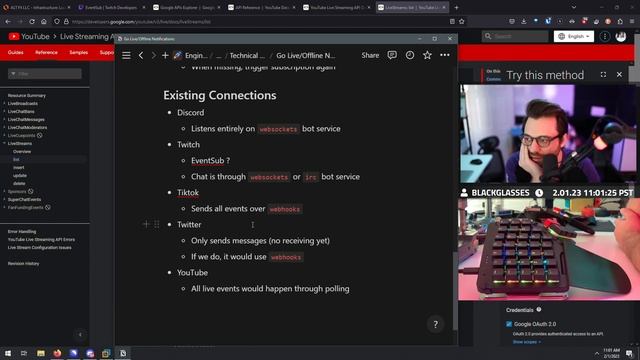
Task: Open the Technical breadcrumb in Notion
Action: tap(247, 56)
